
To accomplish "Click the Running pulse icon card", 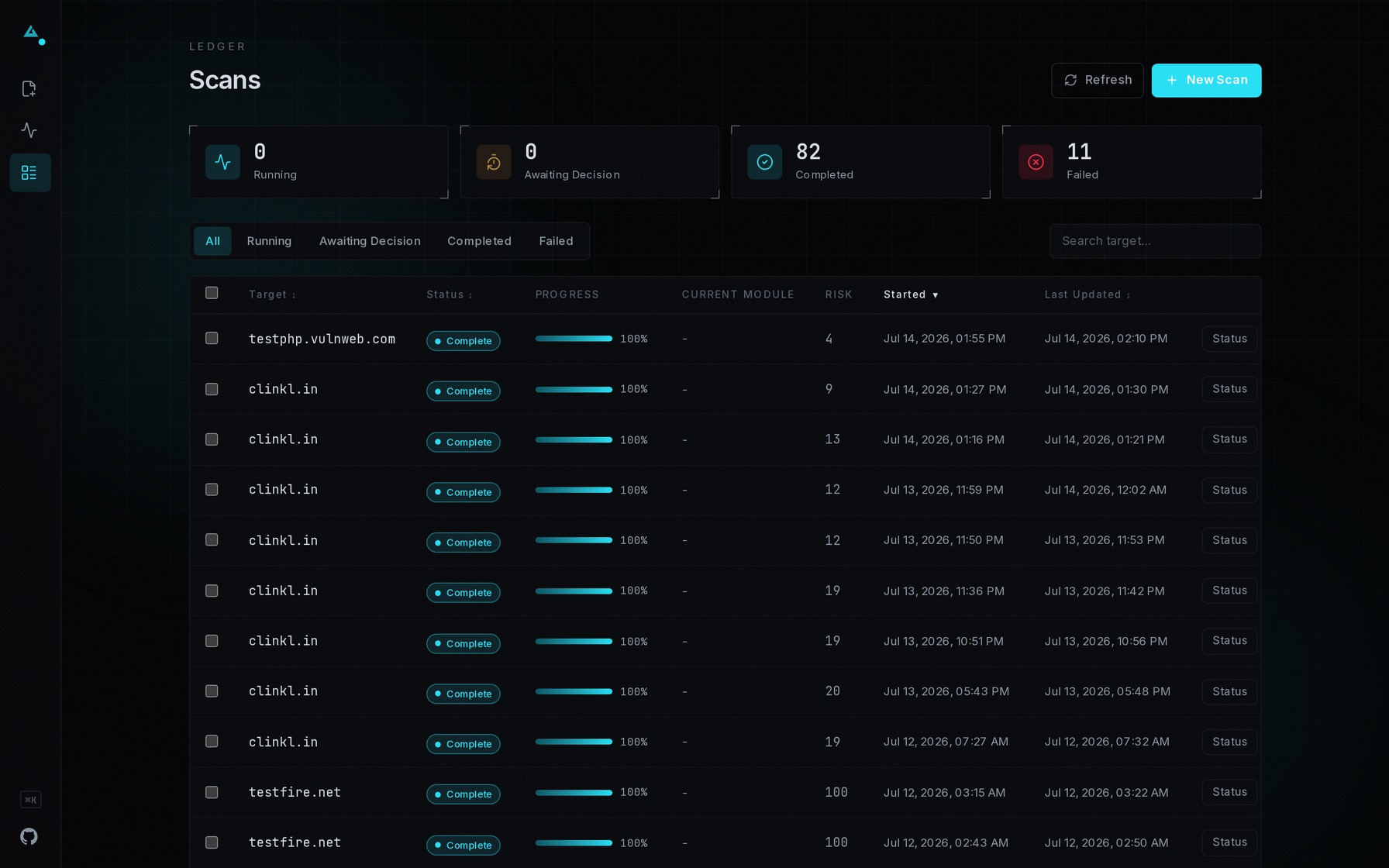I will click(x=222, y=162).
